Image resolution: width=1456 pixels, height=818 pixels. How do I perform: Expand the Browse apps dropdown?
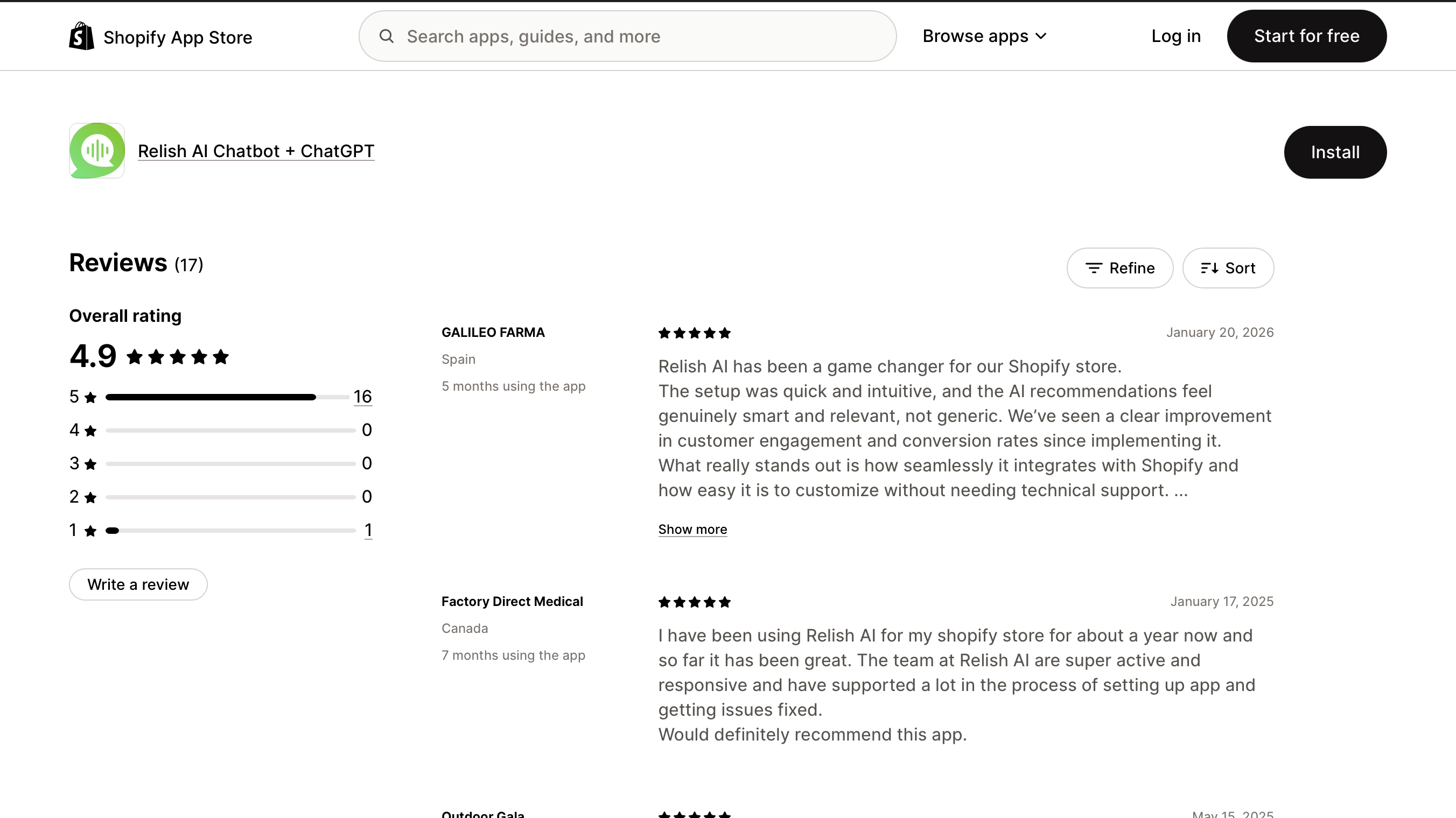[984, 36]
